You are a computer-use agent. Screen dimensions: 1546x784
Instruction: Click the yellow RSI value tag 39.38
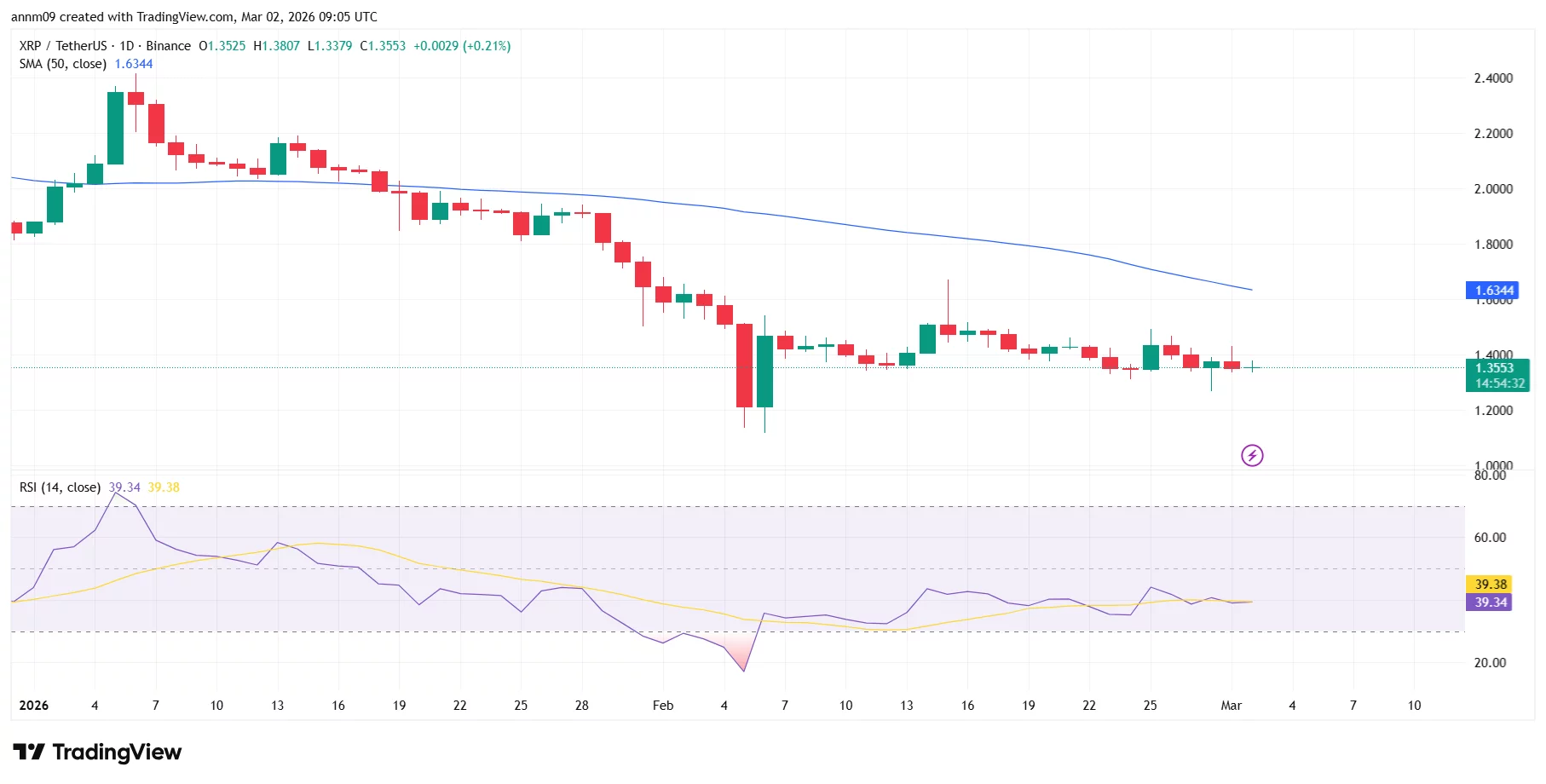pyautogui.click(x=1490, y=585)
